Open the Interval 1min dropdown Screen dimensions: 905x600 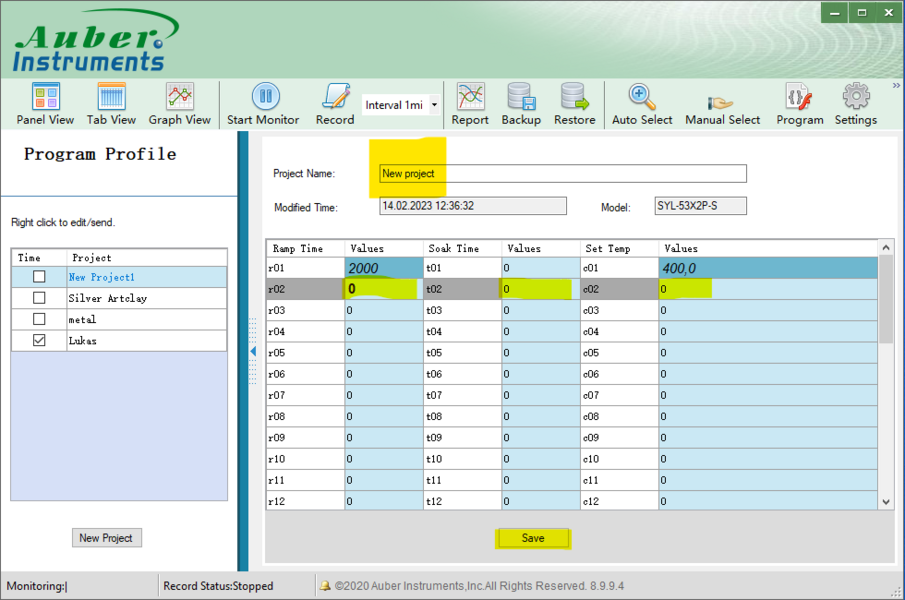click(434, 105)
